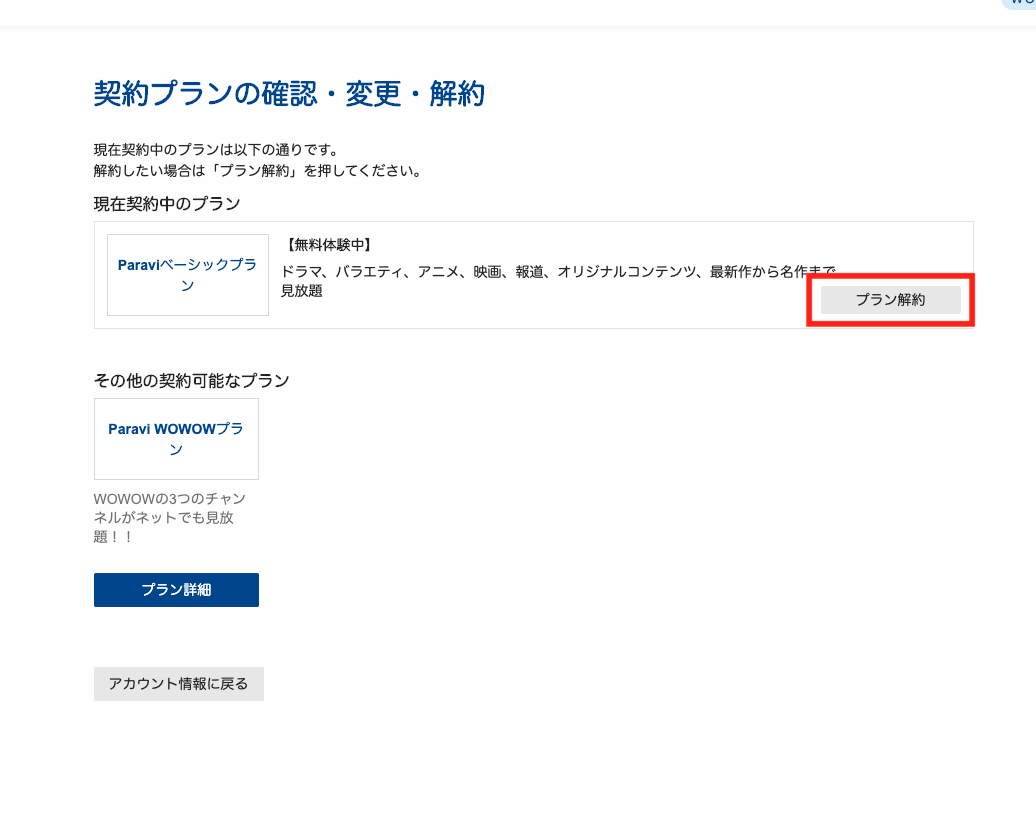This screenshot has width=1036, height=834.
Task: Go back via アカウント情報に戻る button
Action: 178,683
